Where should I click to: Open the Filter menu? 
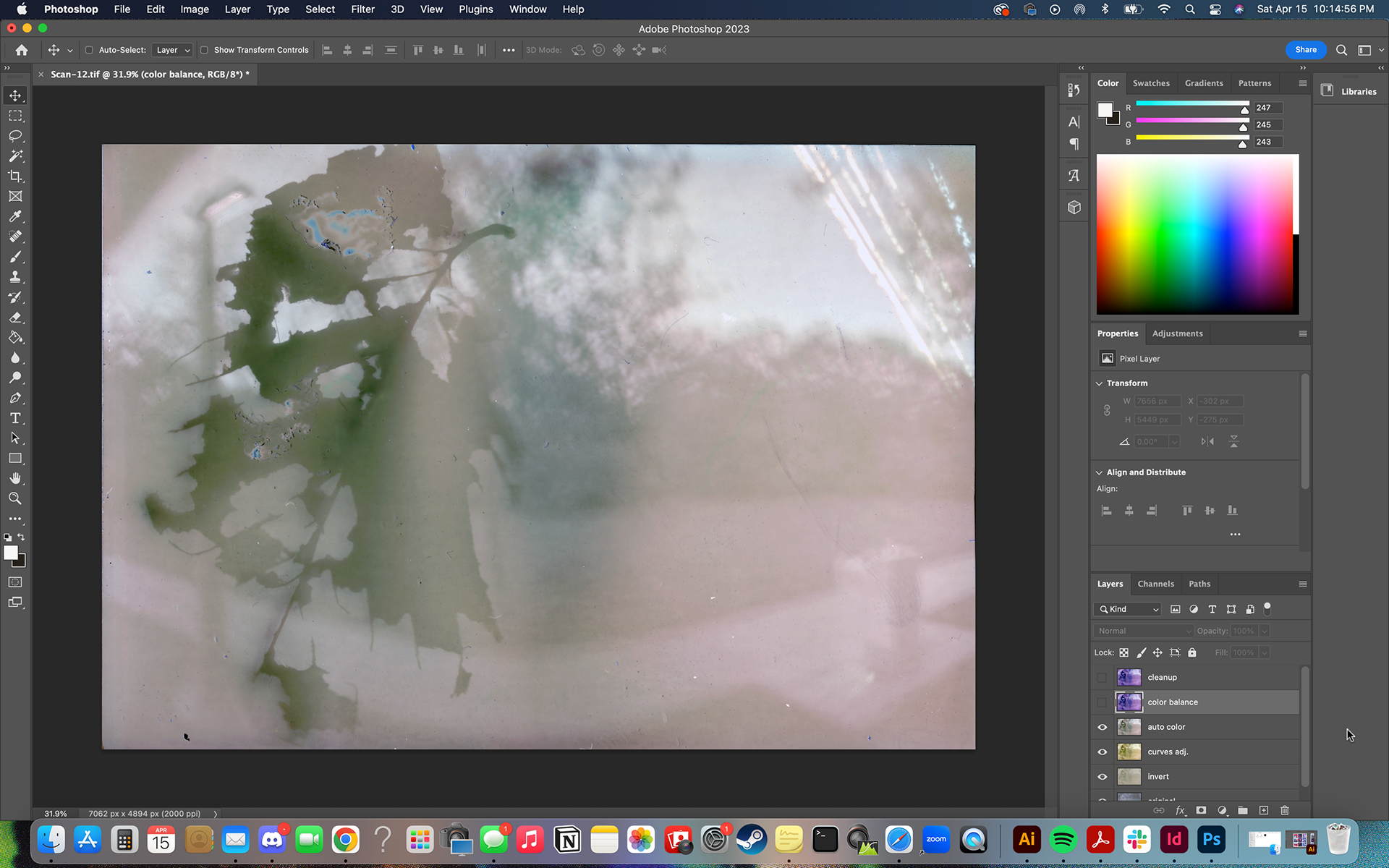[x=362, y=9]
